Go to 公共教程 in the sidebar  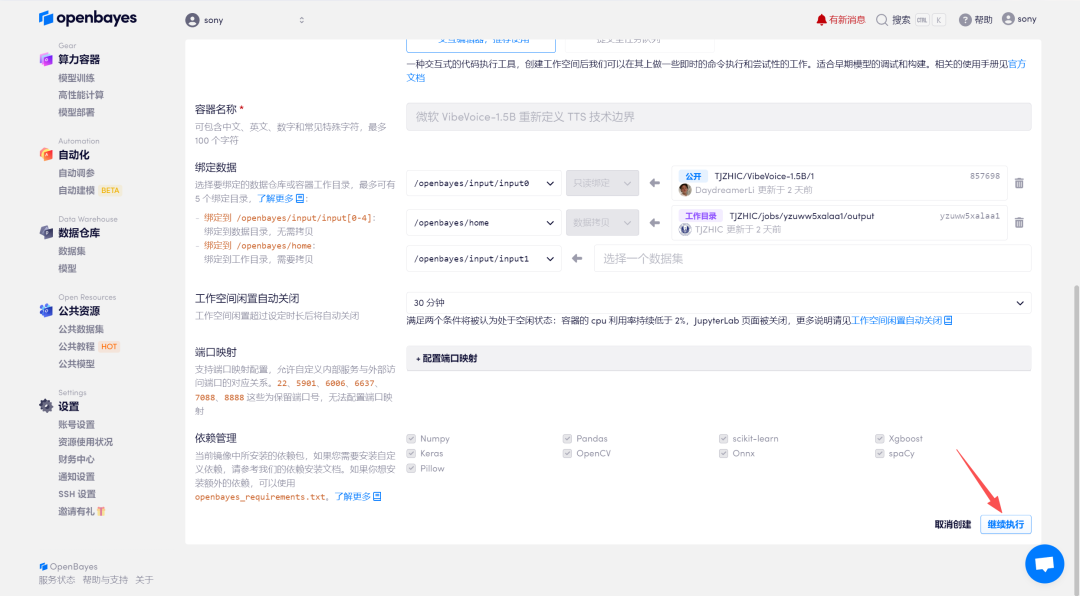tap(76, 346)
